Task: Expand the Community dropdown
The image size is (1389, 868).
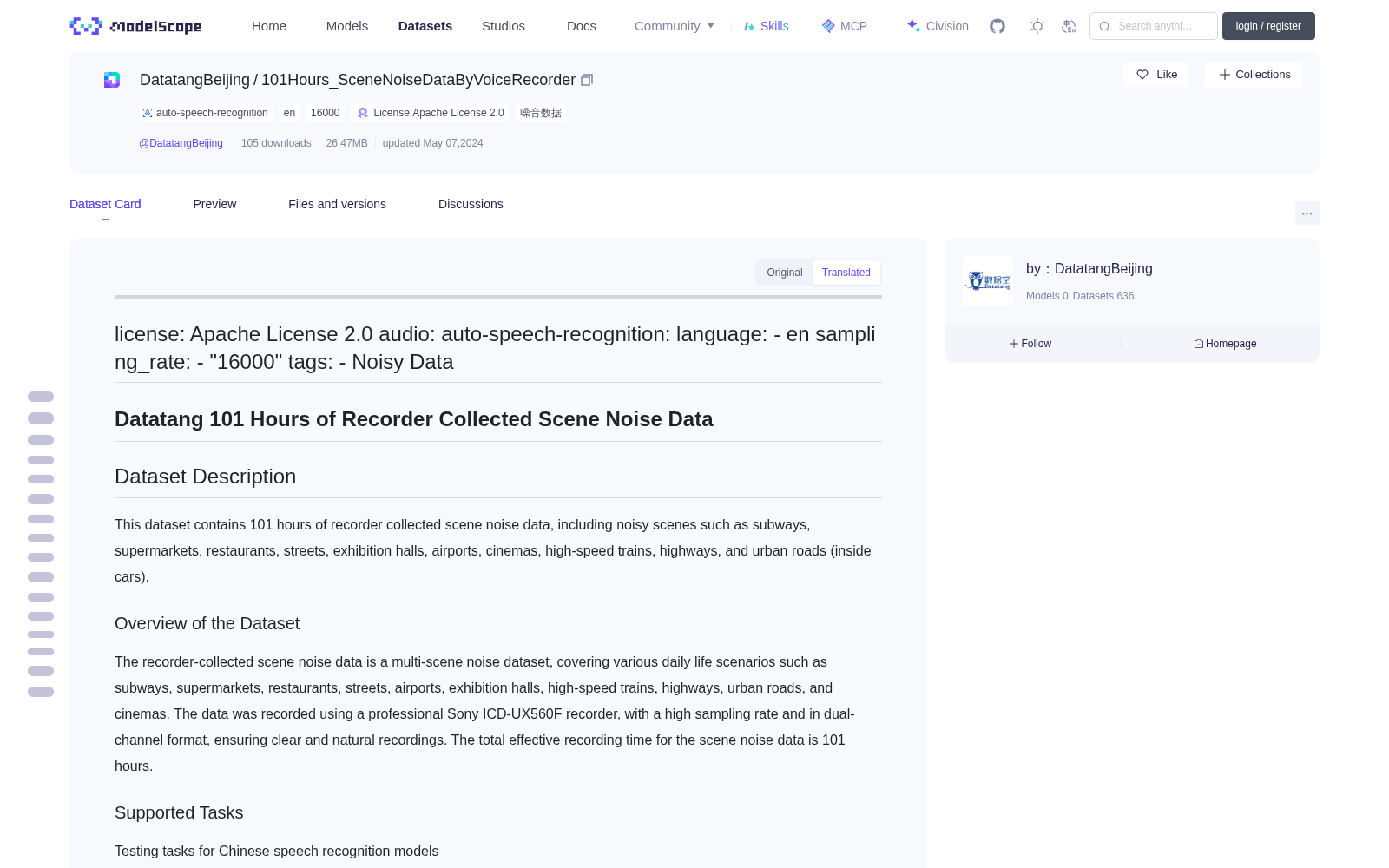Action: pyautogui.click(x=675, y=26)
